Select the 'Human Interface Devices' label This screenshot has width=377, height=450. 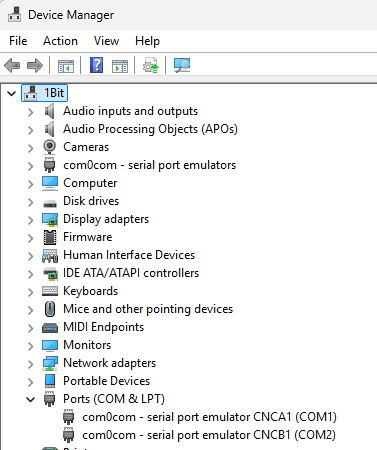(129, 255)
